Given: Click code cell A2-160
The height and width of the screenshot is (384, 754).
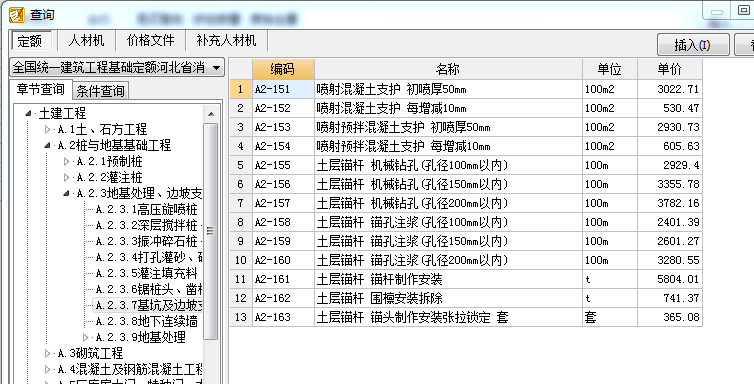Looking at the screenshot, I should pos(283,260).
